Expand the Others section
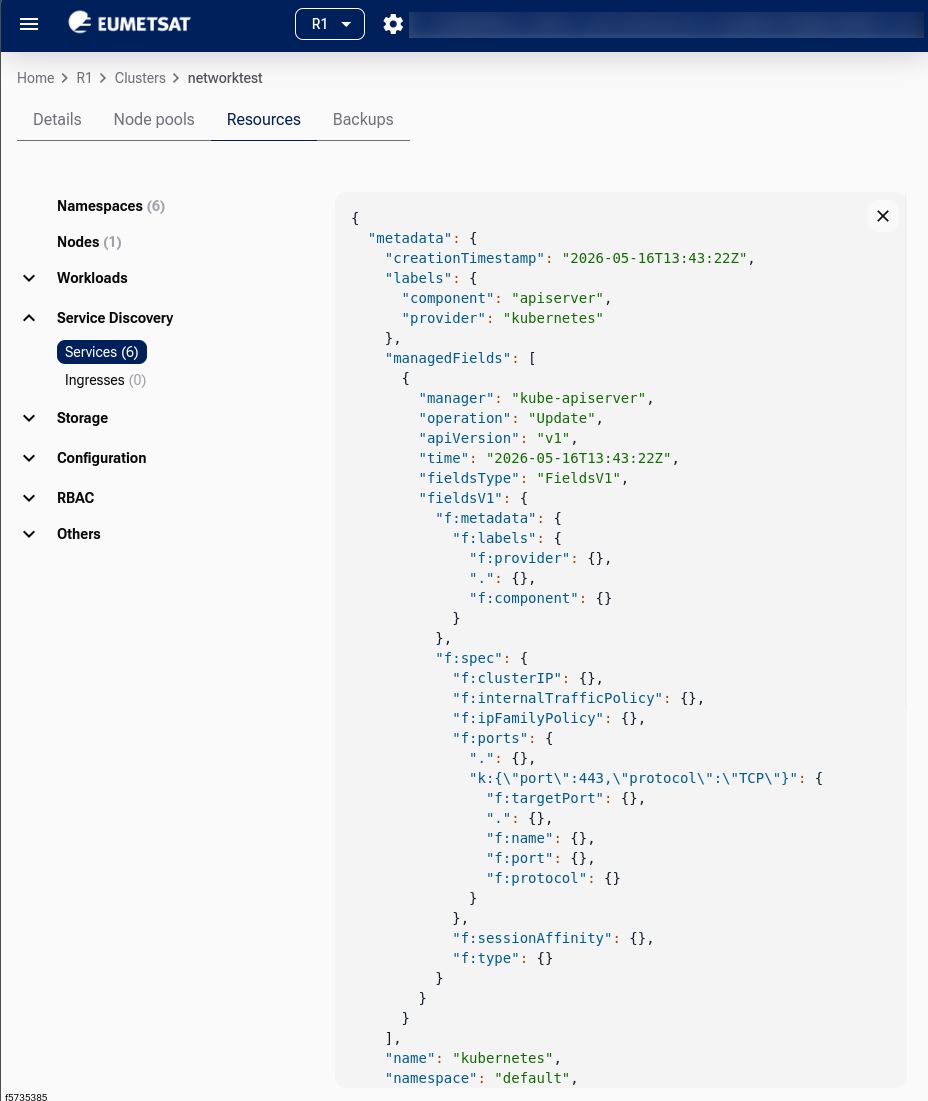The height and width of the screenshot is (1101, 928). point(29,534)
